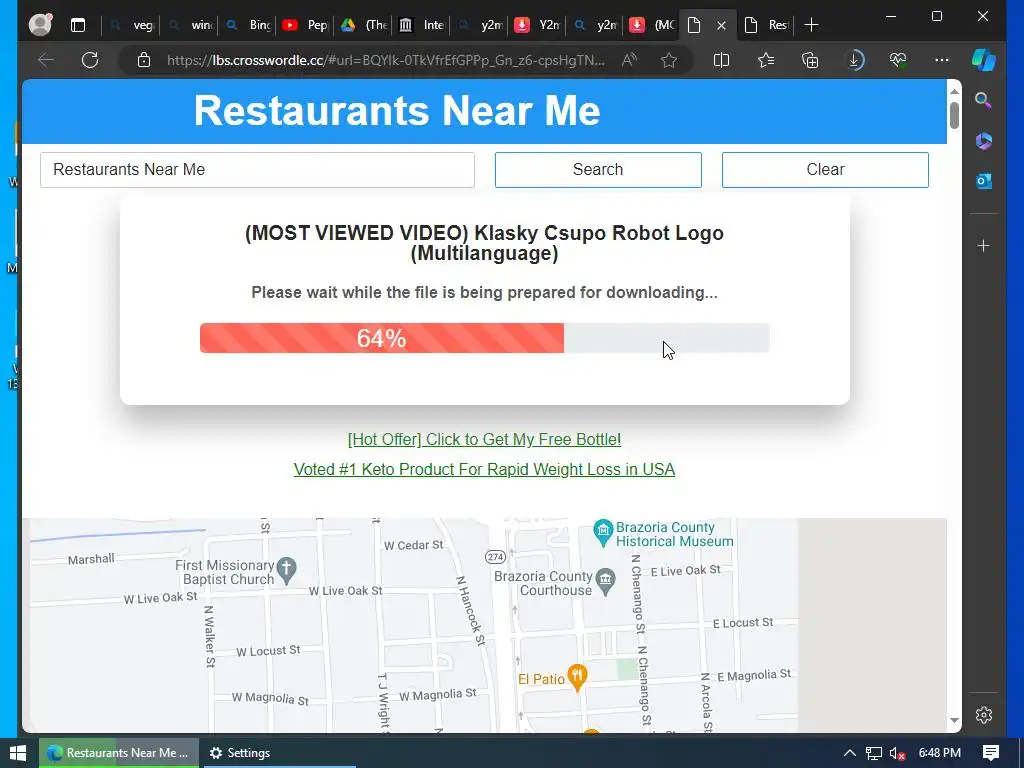Select First Missionary Baptist Church map marker
This screenshot has width=1024, height=768.
click(x=286, y=569)
